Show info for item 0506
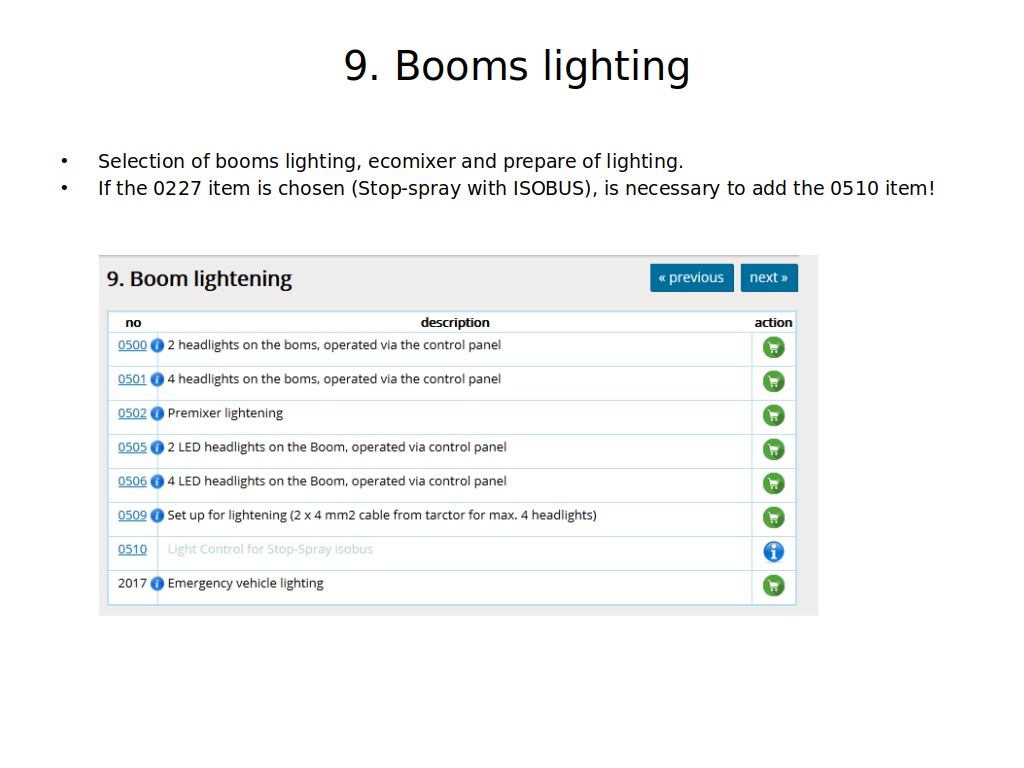The width and height of the screenshot is (1024, 768). click(x=157, y=482)
